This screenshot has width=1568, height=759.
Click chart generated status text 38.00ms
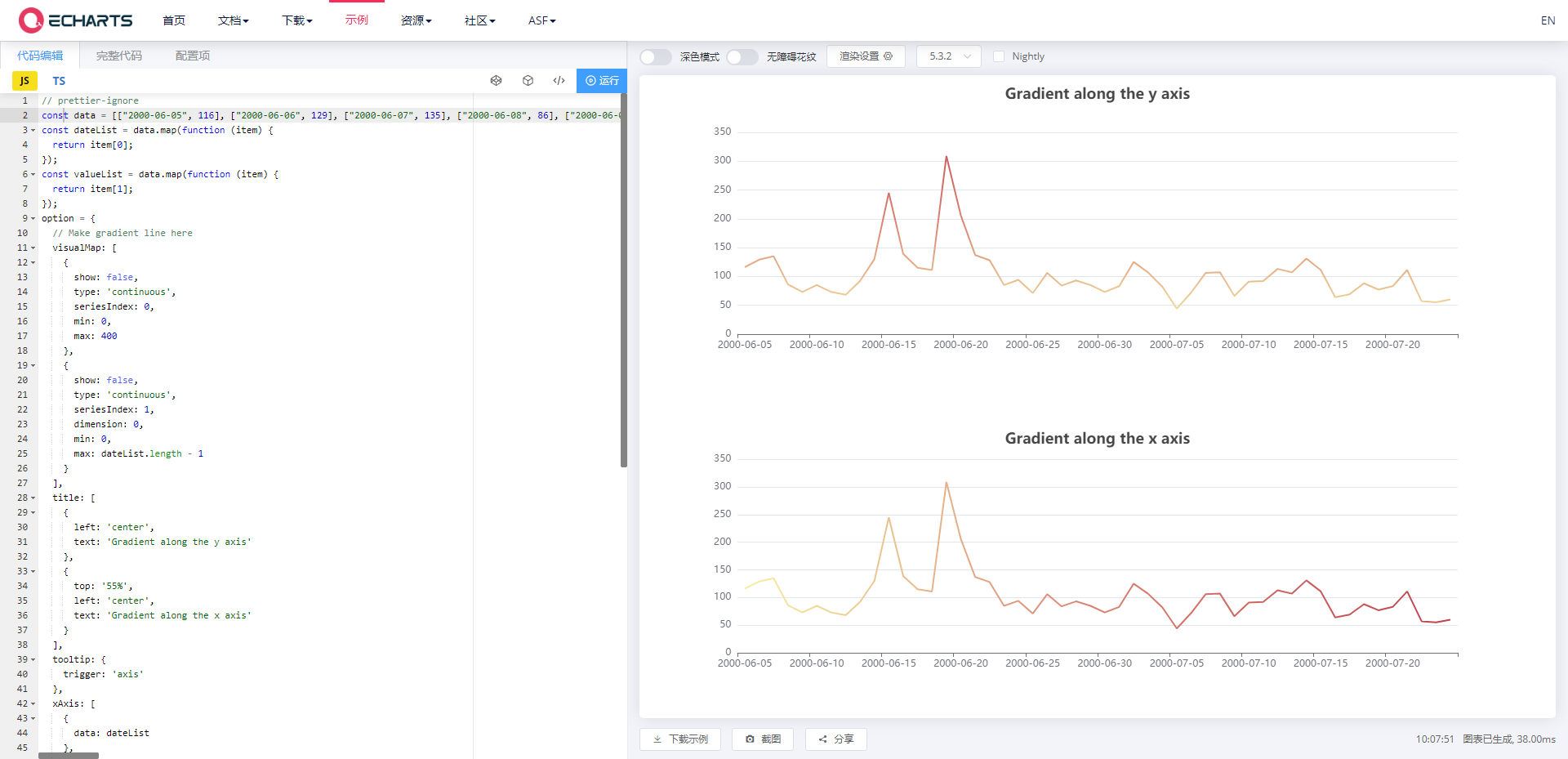1508,739
